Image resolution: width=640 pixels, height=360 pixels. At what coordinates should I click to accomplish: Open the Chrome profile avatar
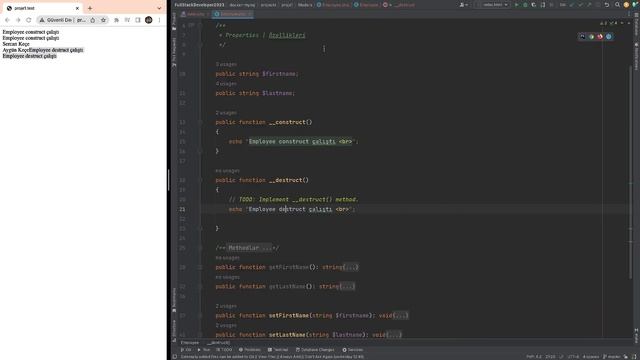(149, 20)
